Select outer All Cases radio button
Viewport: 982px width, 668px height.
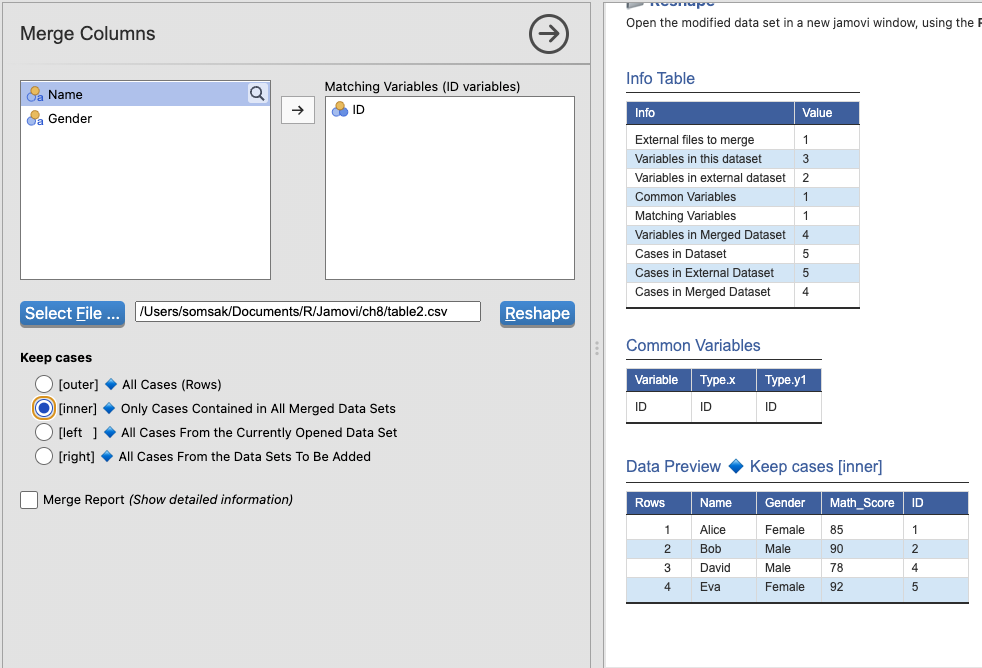(44, 385)
